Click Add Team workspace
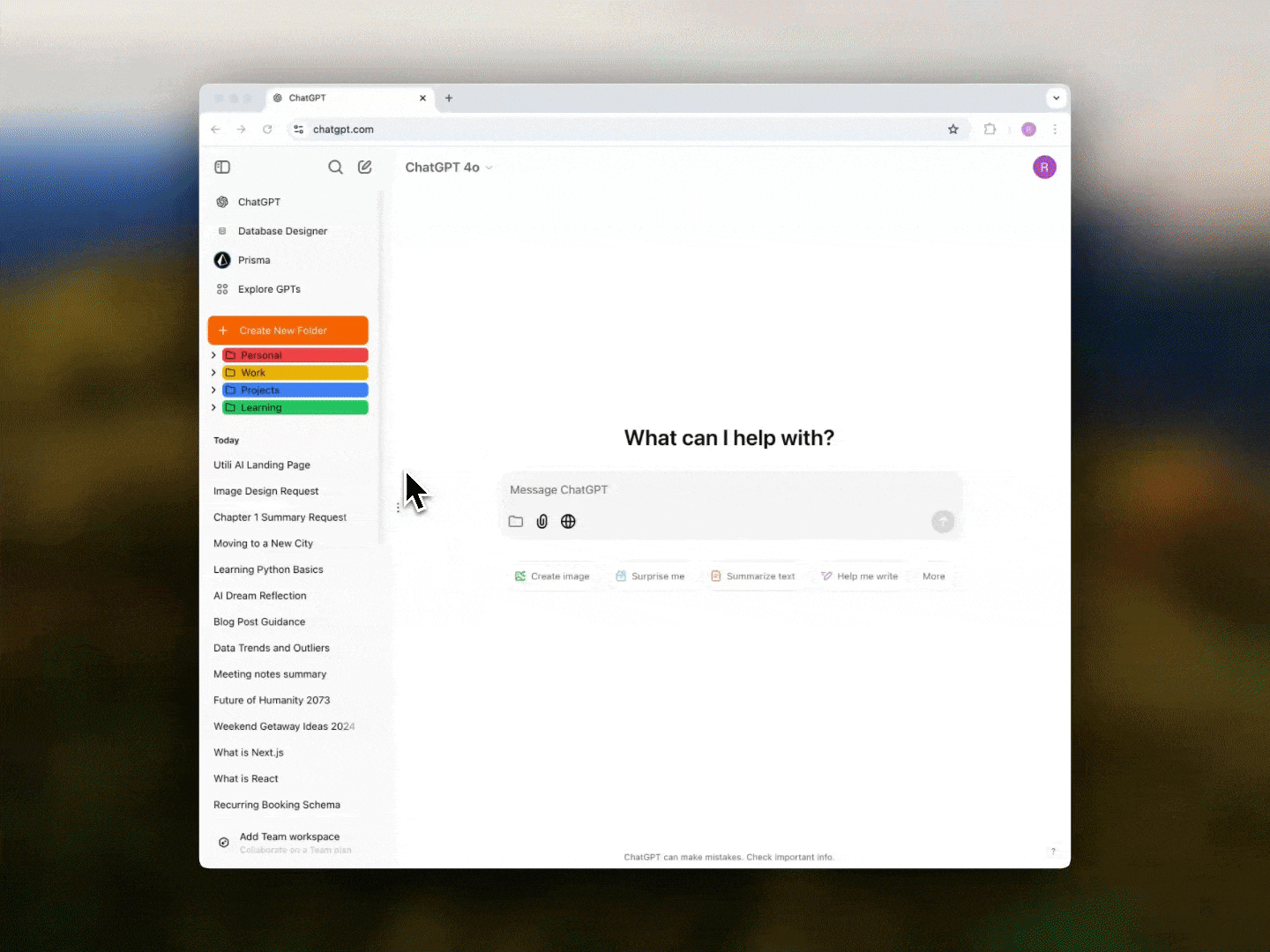 coord(289,843)
